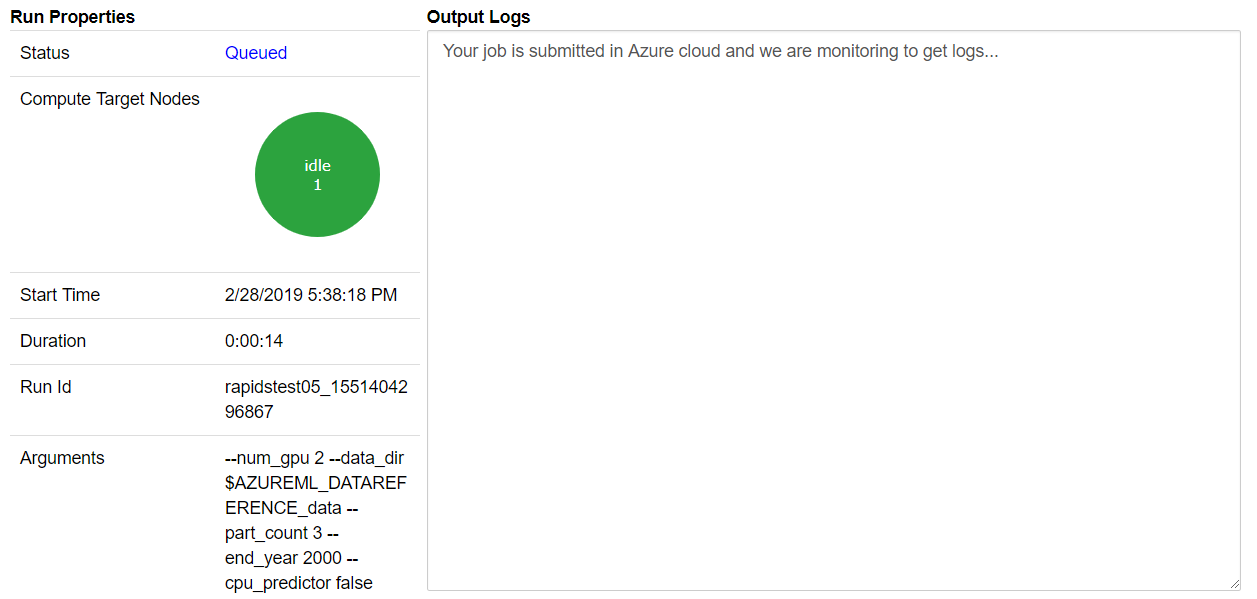The width and height of the screenshot is (1257, 599).
Task: Click the Queued status link
Action: pyautogui.click(x=256, y=53)
